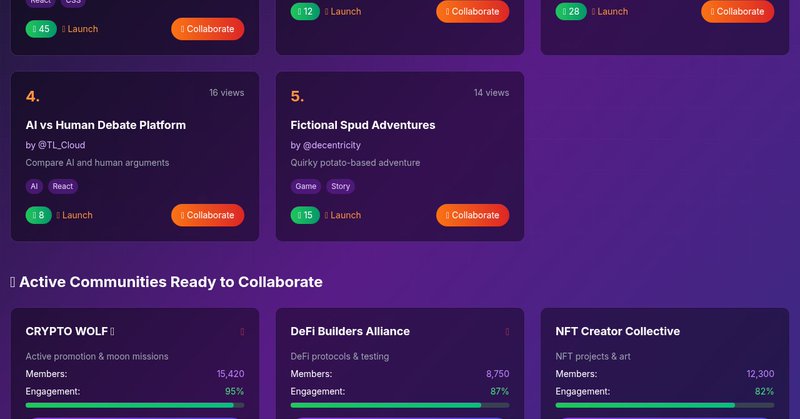Click the Engagement label in the DeFi Builders card

(x=318, y=391)
